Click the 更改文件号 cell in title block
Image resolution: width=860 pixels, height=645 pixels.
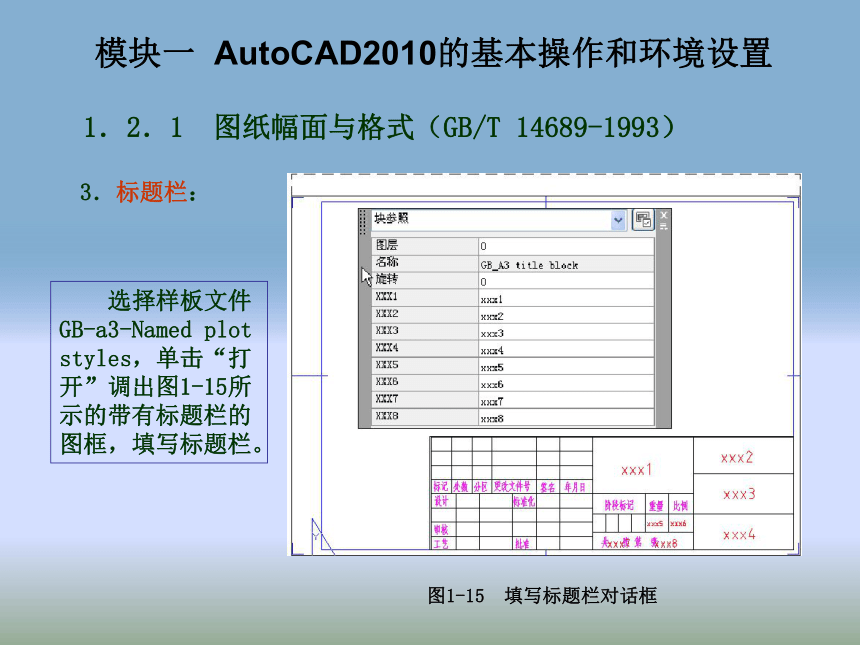512,486
